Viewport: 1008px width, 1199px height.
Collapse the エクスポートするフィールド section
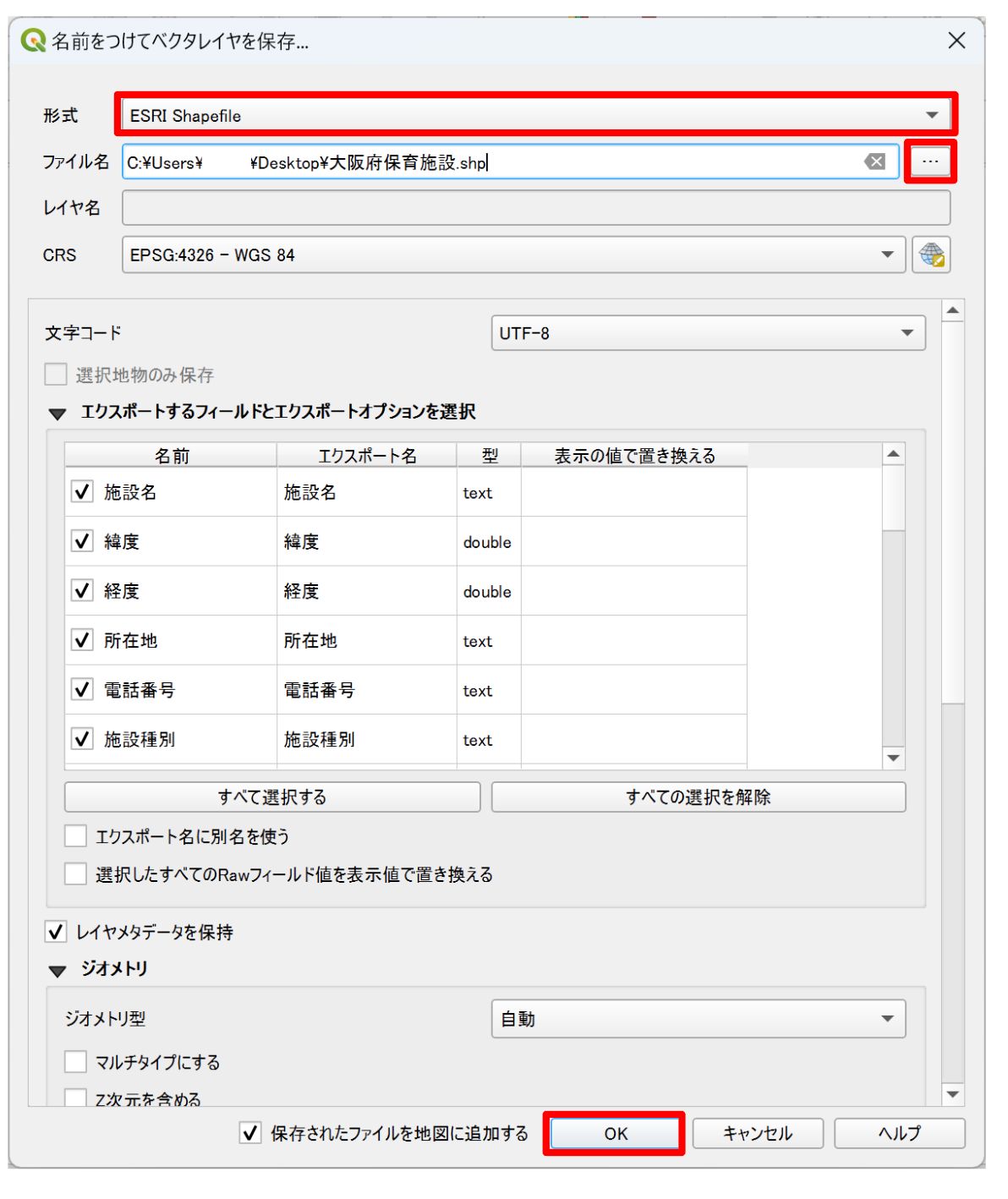tap(57, 413)
